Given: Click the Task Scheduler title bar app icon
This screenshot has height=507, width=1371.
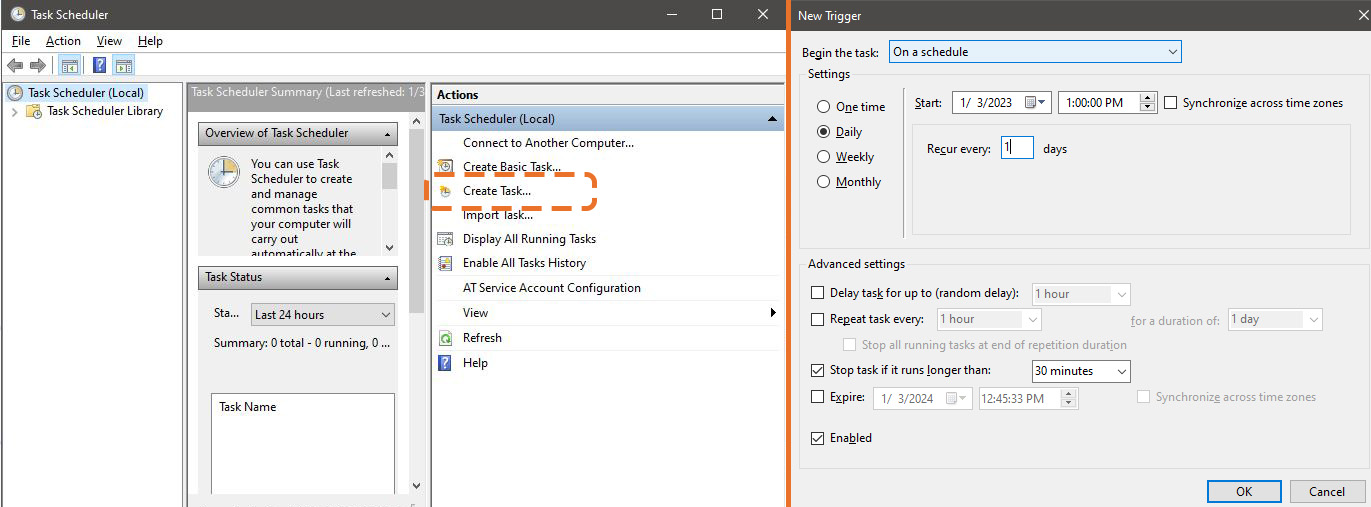Looking at the screenshot, I should (17, 15).
